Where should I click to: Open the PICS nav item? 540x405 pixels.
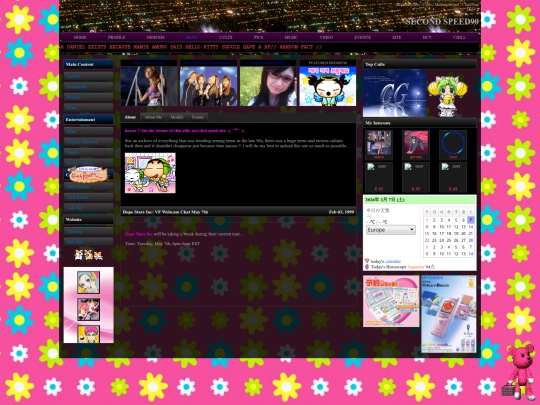click(258, 37)
